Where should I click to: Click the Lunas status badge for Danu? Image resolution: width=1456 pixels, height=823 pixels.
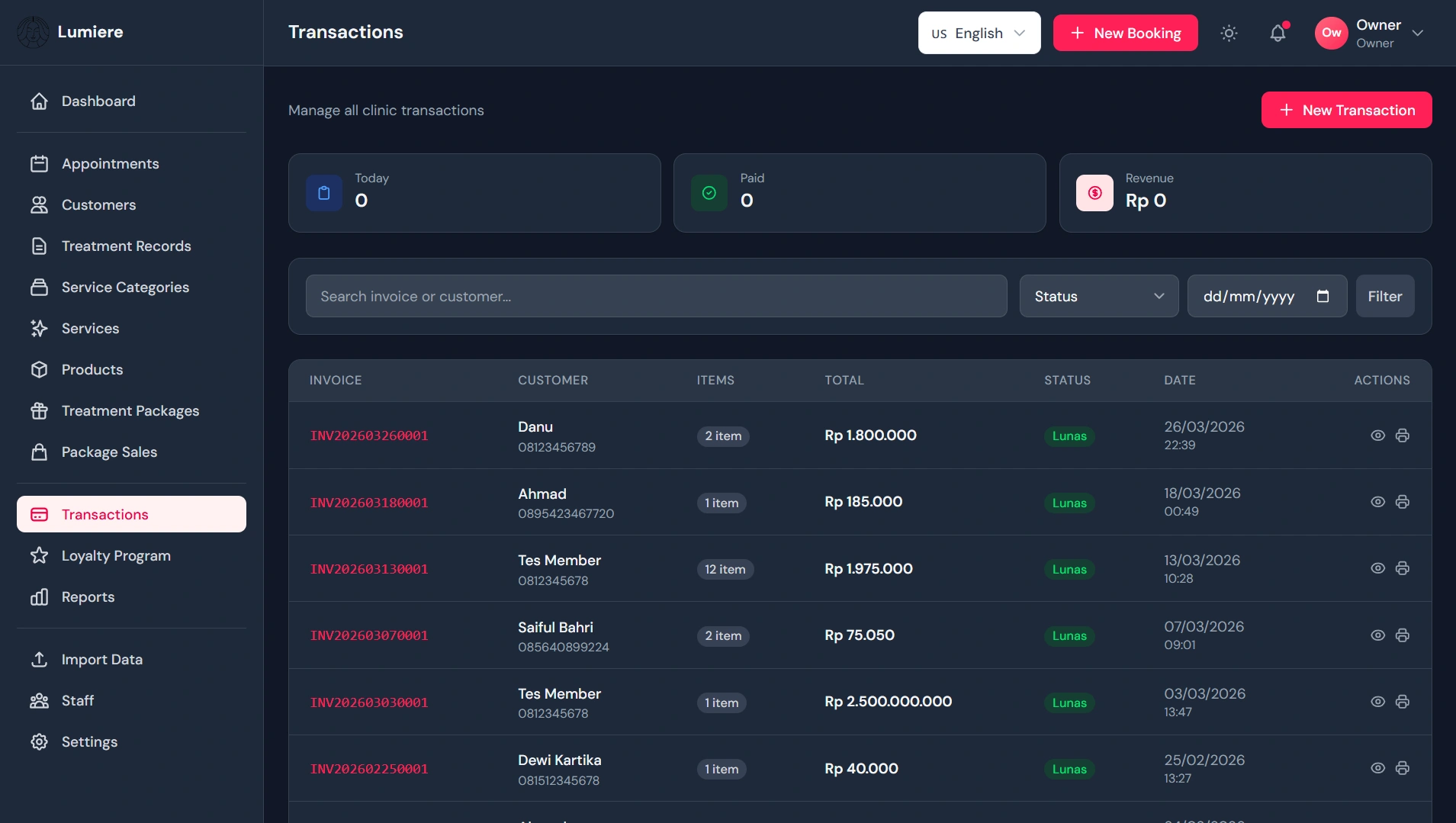[1069, 436]
